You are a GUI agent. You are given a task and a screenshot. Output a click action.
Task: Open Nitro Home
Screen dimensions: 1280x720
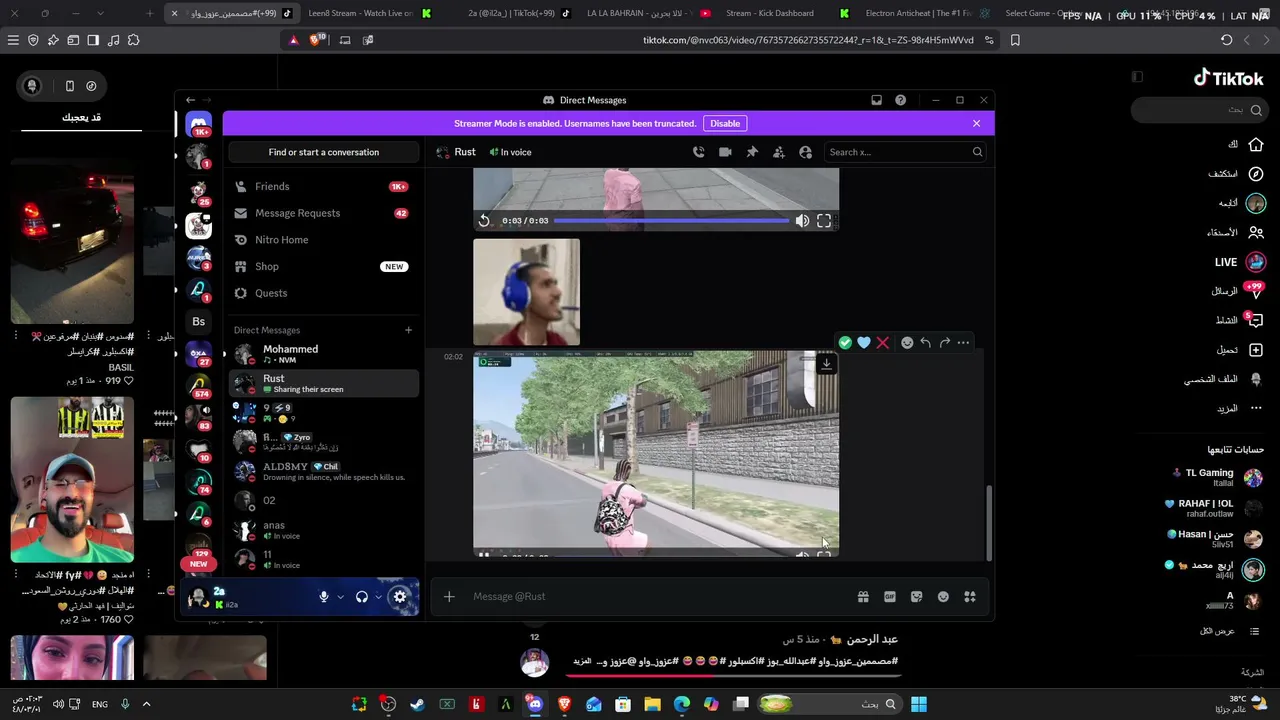324,240
